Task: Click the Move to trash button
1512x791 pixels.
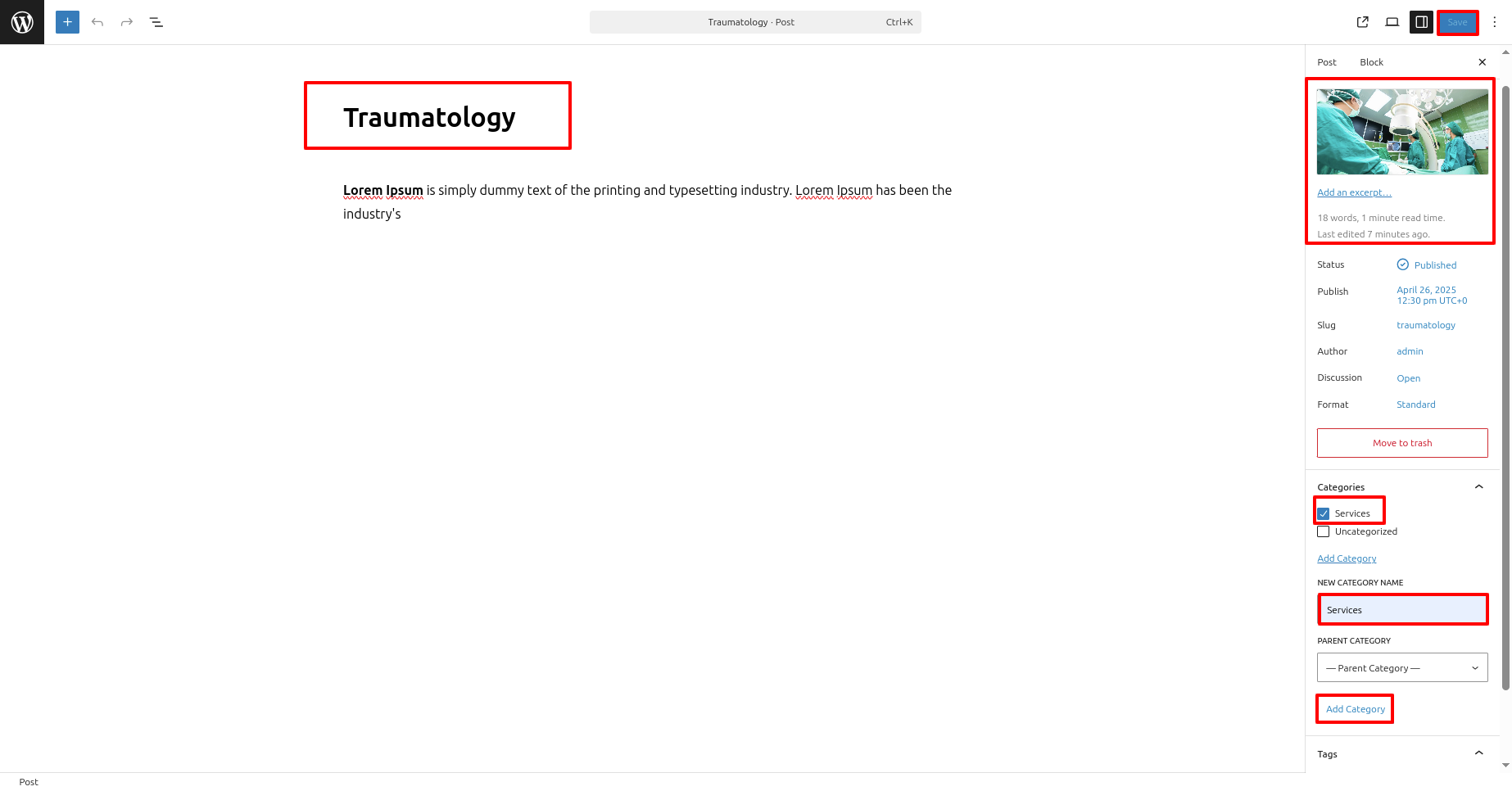Action: [1402, 443]
